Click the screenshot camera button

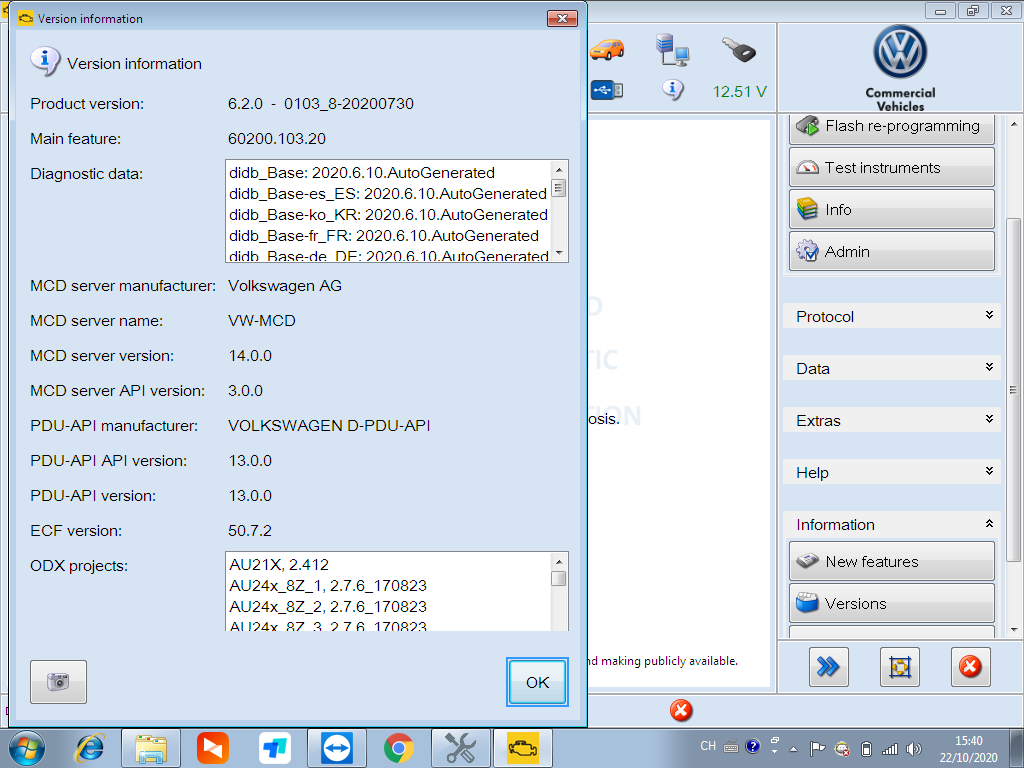(x=58, y=682)
